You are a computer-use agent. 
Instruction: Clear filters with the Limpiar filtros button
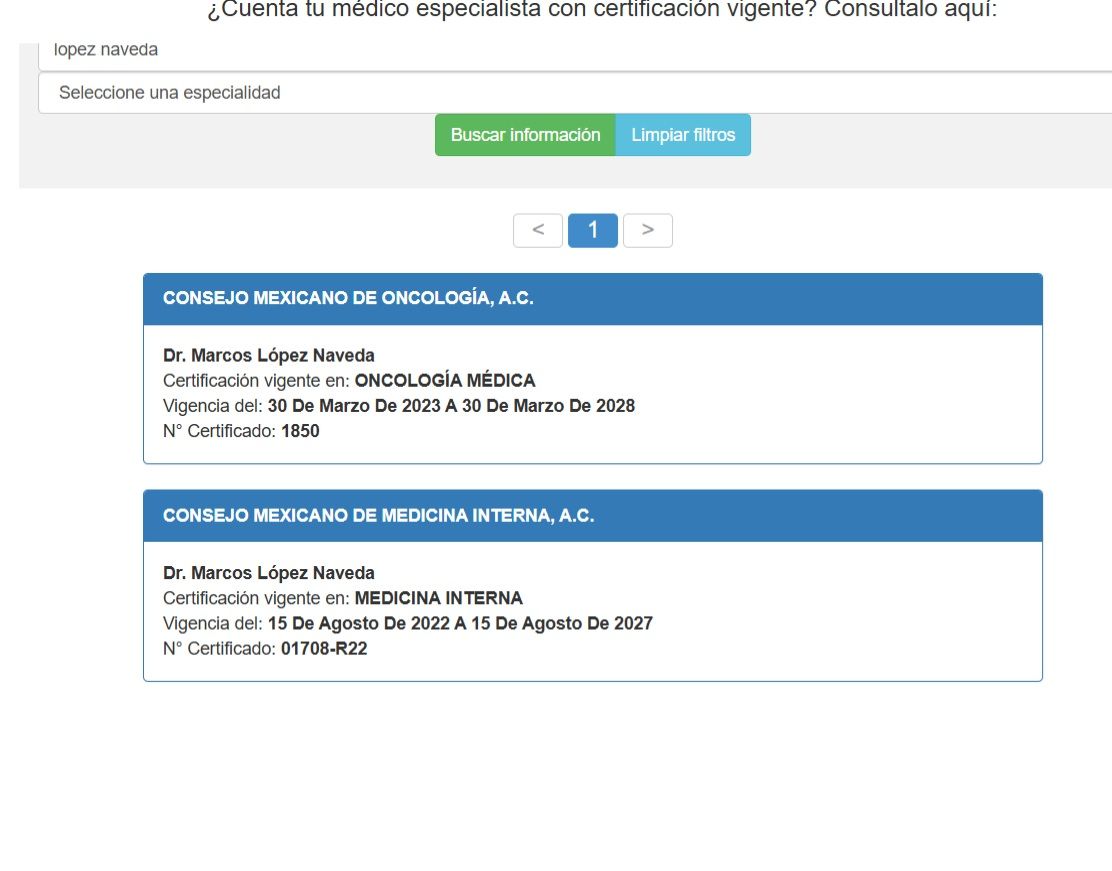click(683, 135)
